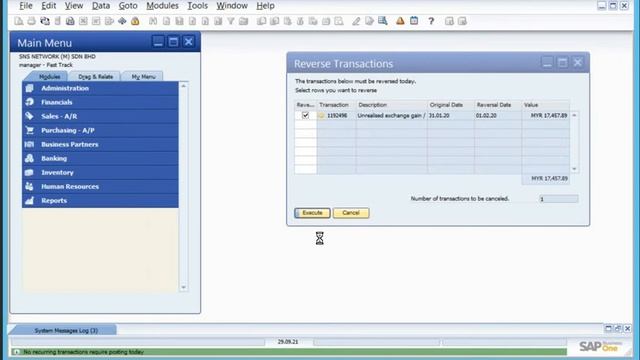
Task: Open the Tools menu
Action: [198, 6]
